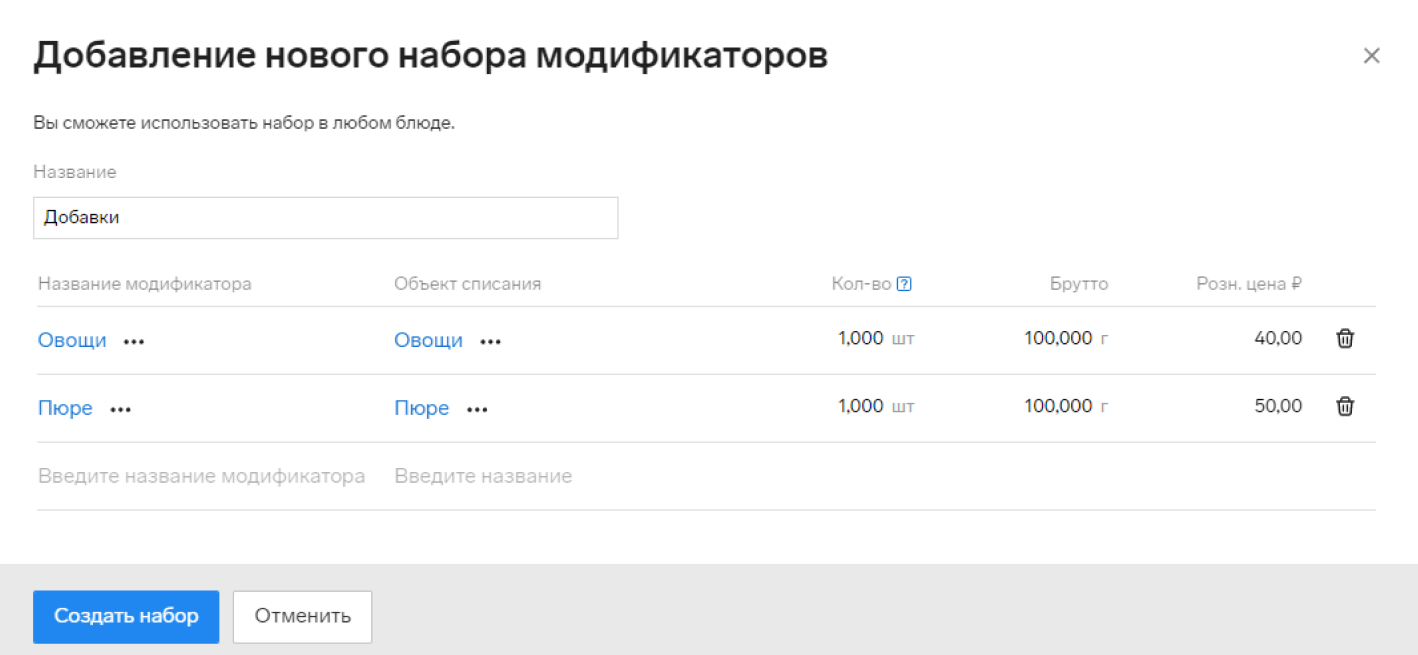Delete the Пюре modifier row with trash icon

1345,407
